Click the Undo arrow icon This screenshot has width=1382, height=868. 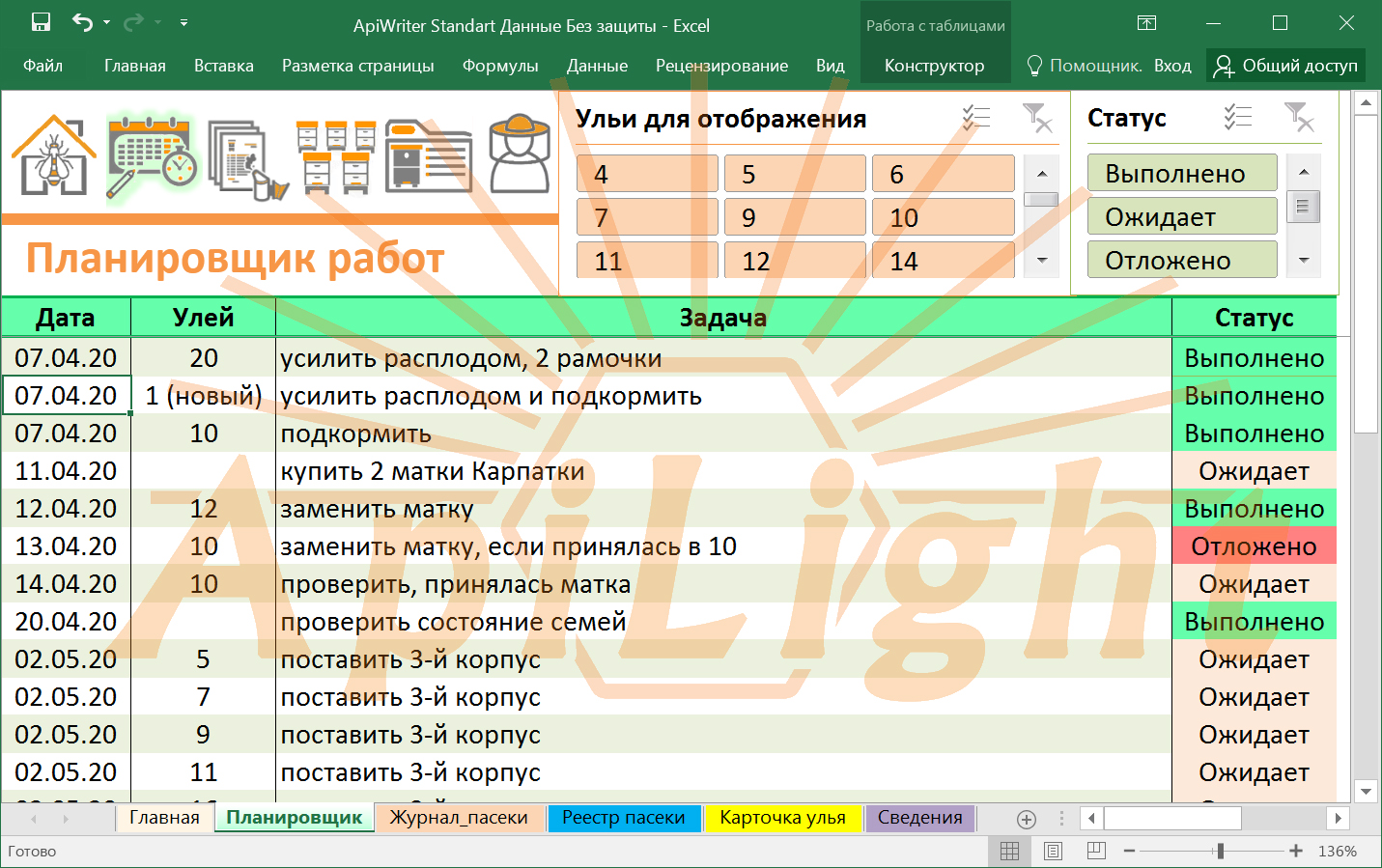click(82, 22)
